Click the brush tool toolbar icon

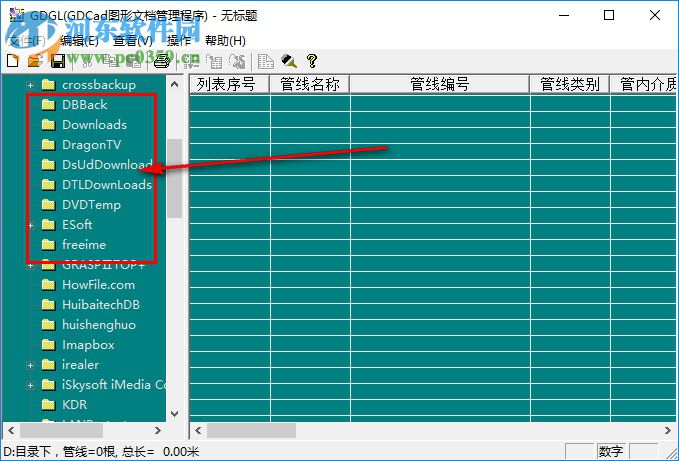click(x=288, y=61)
